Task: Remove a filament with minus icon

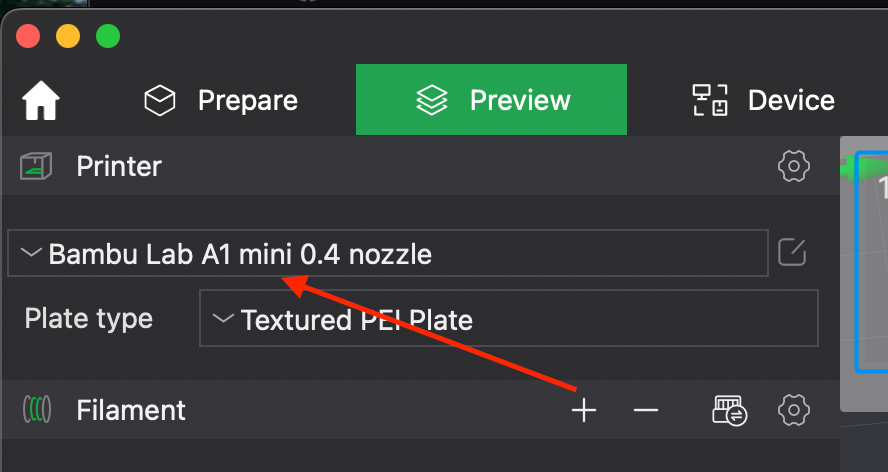Action: pos(646,410)
